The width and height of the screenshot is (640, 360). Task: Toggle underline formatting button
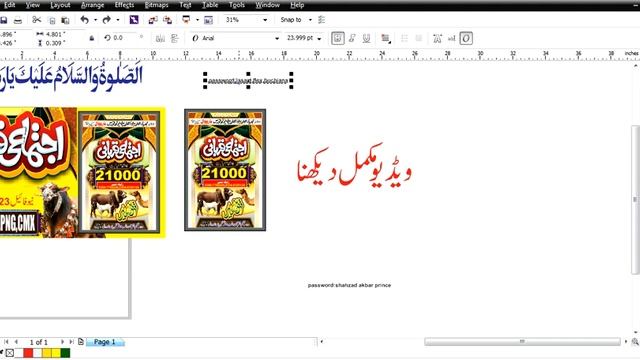367,38
